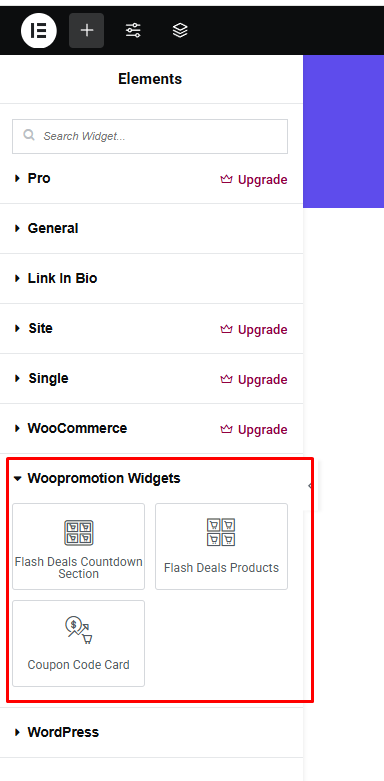
Task: Click crown icon next to Pro Upgrade
Action: click(x=227, y=179)
